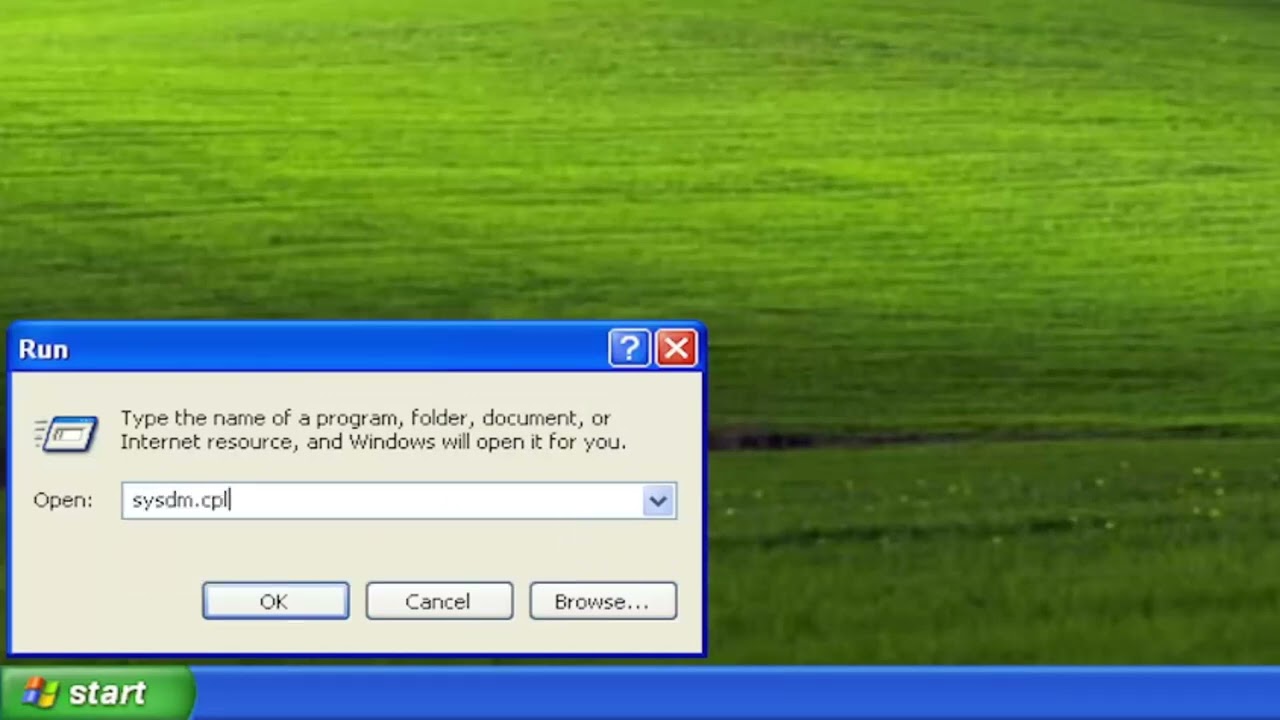This screenshot has height=720, width=1280.
Task: Click the 'Open:' label
Action: (63, 500)
